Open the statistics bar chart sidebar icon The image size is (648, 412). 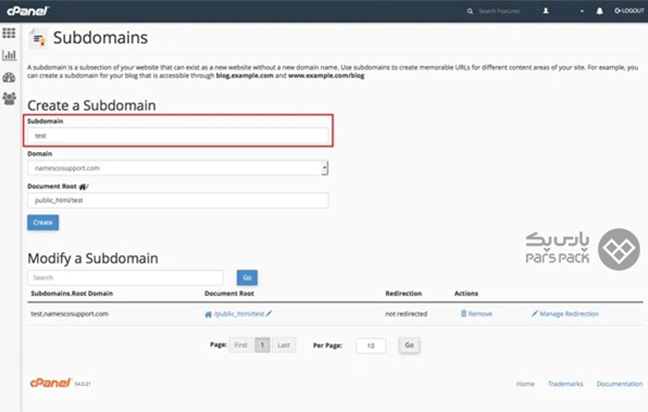(x=9, y=55)
